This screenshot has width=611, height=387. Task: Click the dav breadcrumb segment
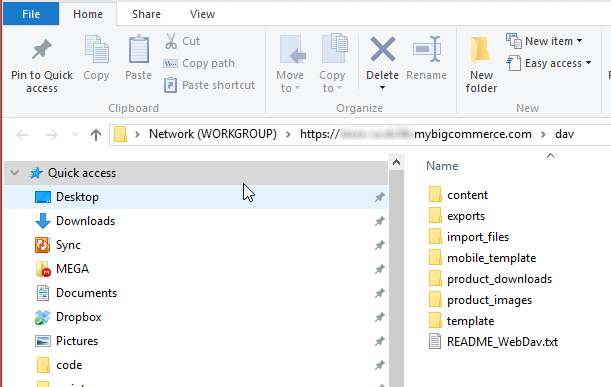[564, 134]
